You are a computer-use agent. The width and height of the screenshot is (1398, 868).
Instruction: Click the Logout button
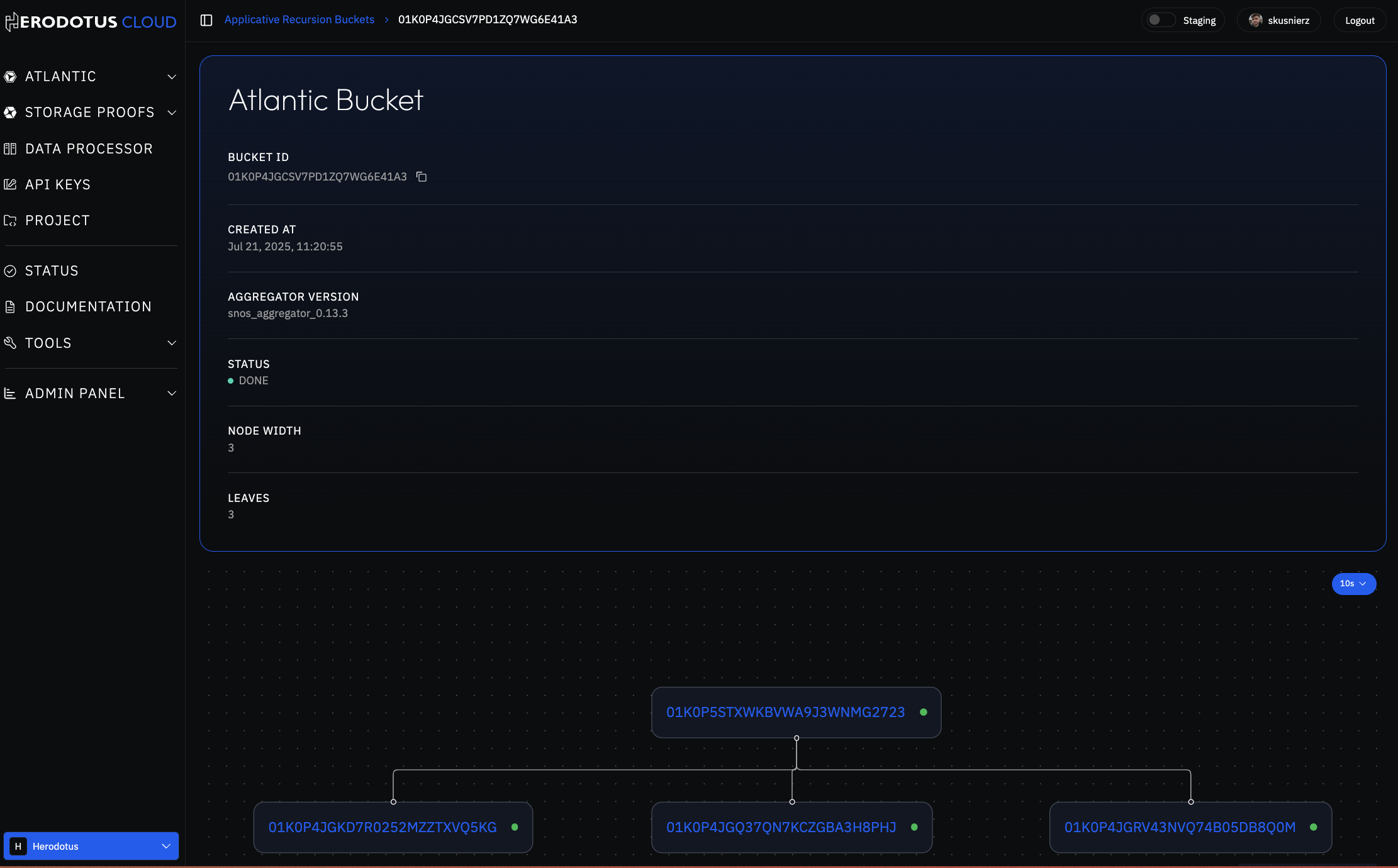point(1360,20)
